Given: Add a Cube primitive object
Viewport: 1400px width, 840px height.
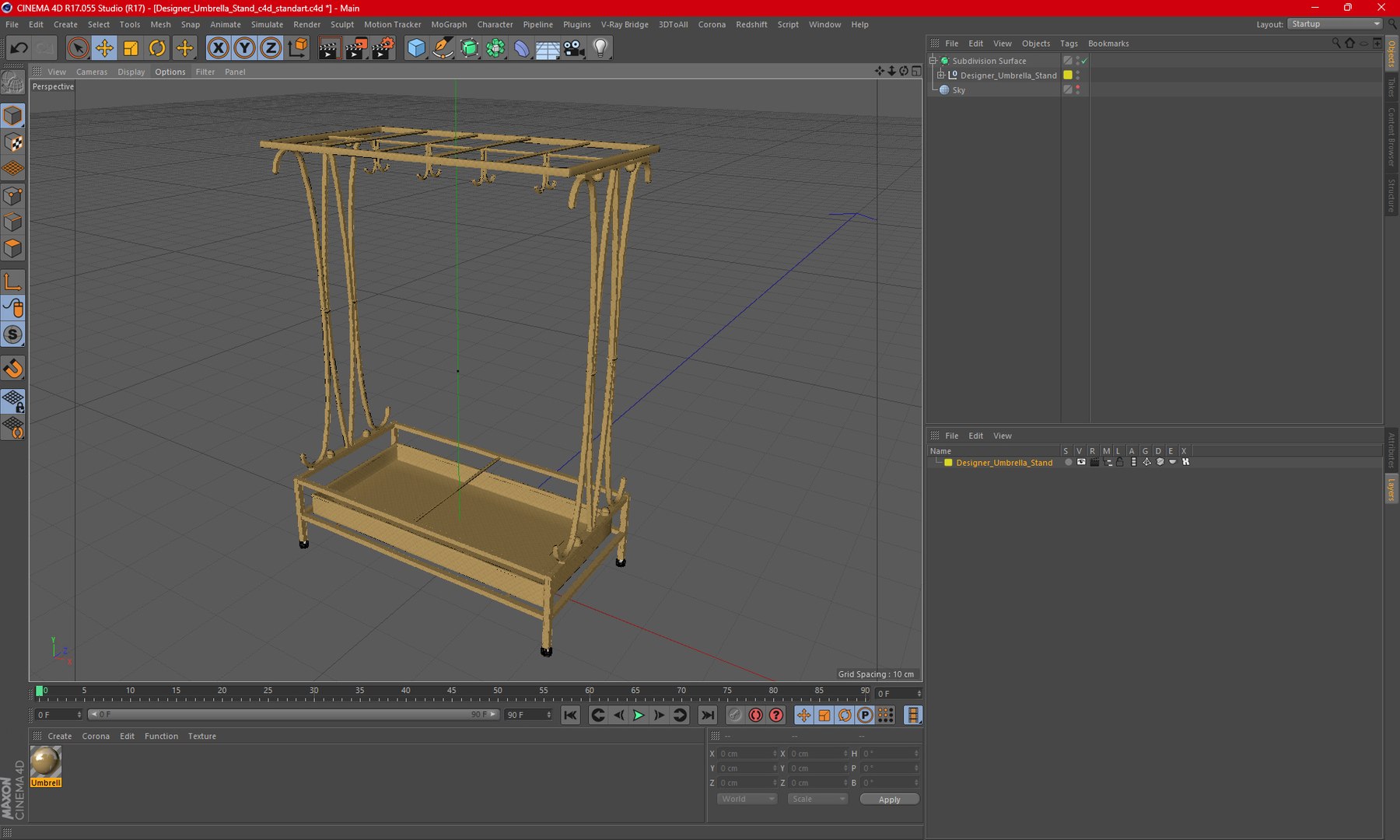Looking at the screenshot, I should (x=416, y=48).
